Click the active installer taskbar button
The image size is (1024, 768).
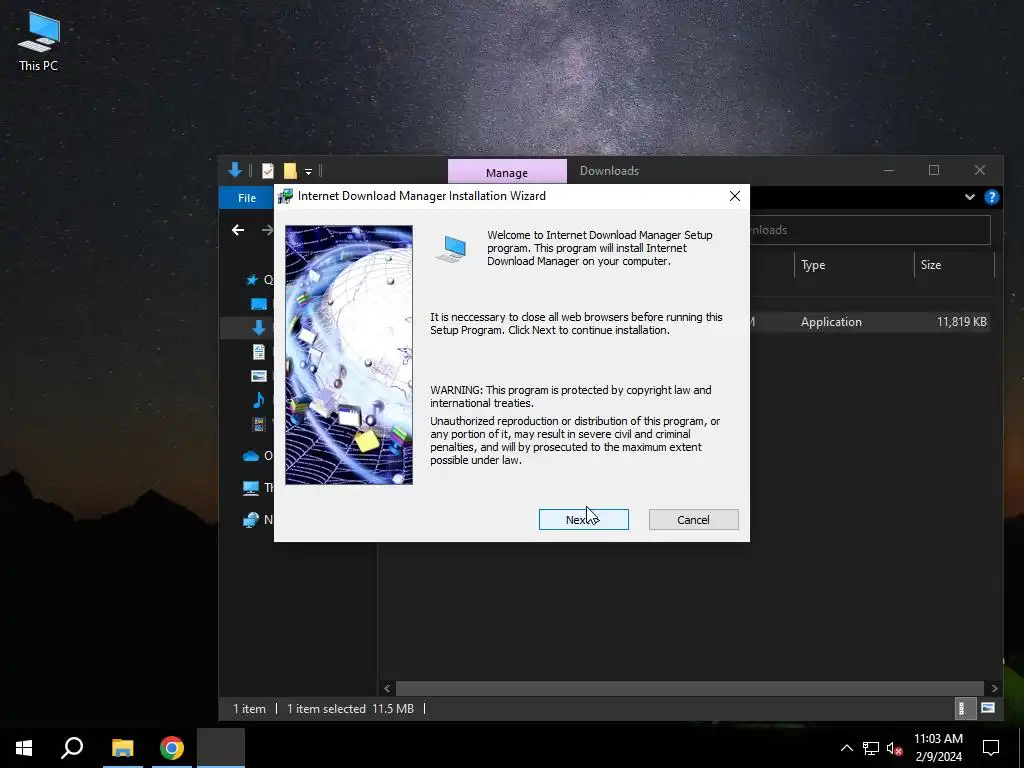click(x=221, y=748)
